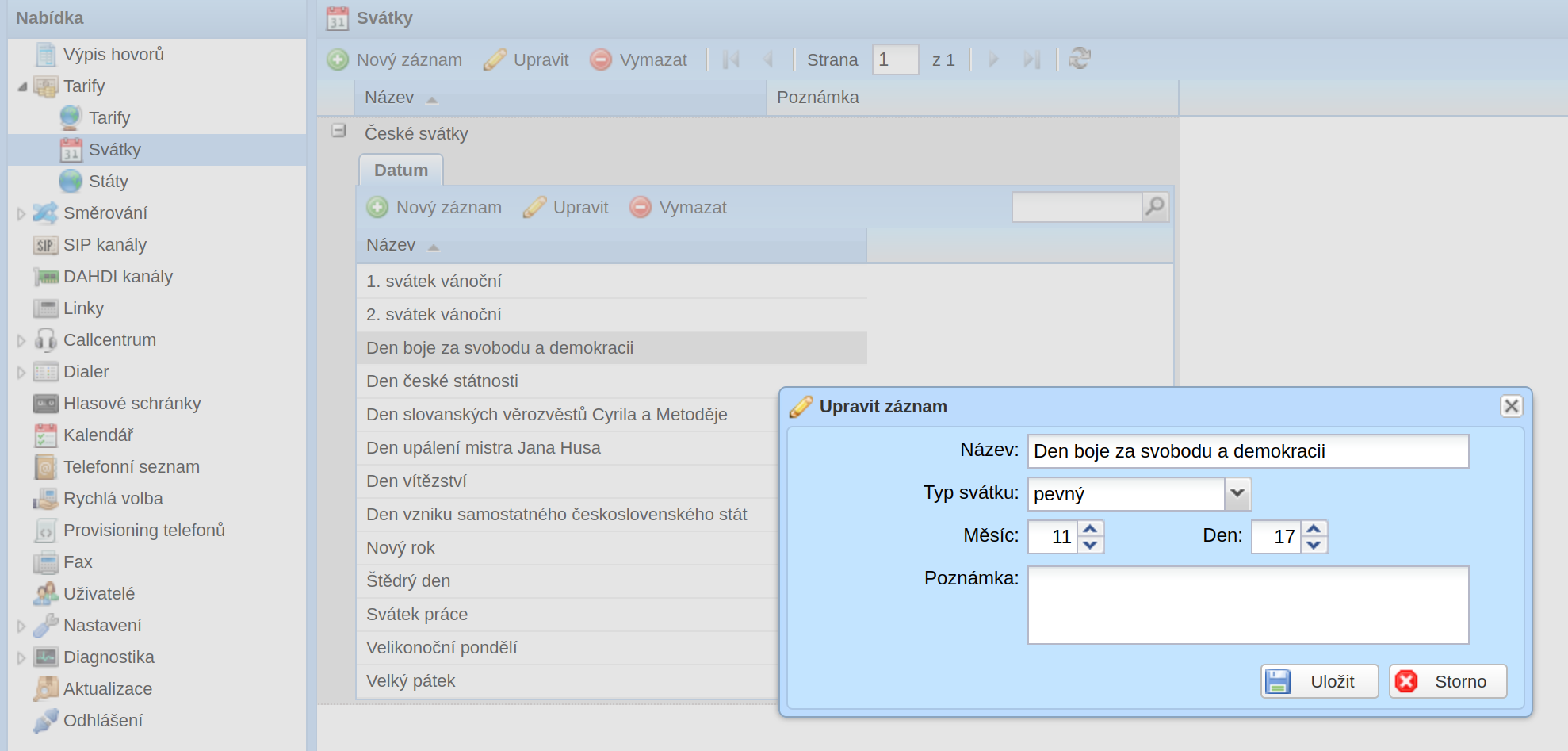
Task: Open the Typ svátku dropdown arrow
Action: coord(1237,494)
